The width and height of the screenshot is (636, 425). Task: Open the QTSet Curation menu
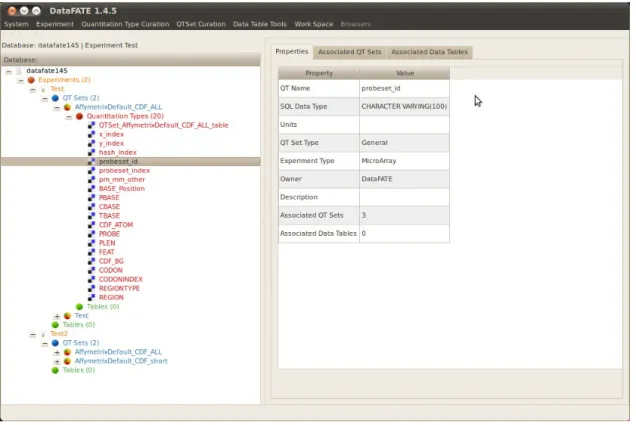click(201, 24)
